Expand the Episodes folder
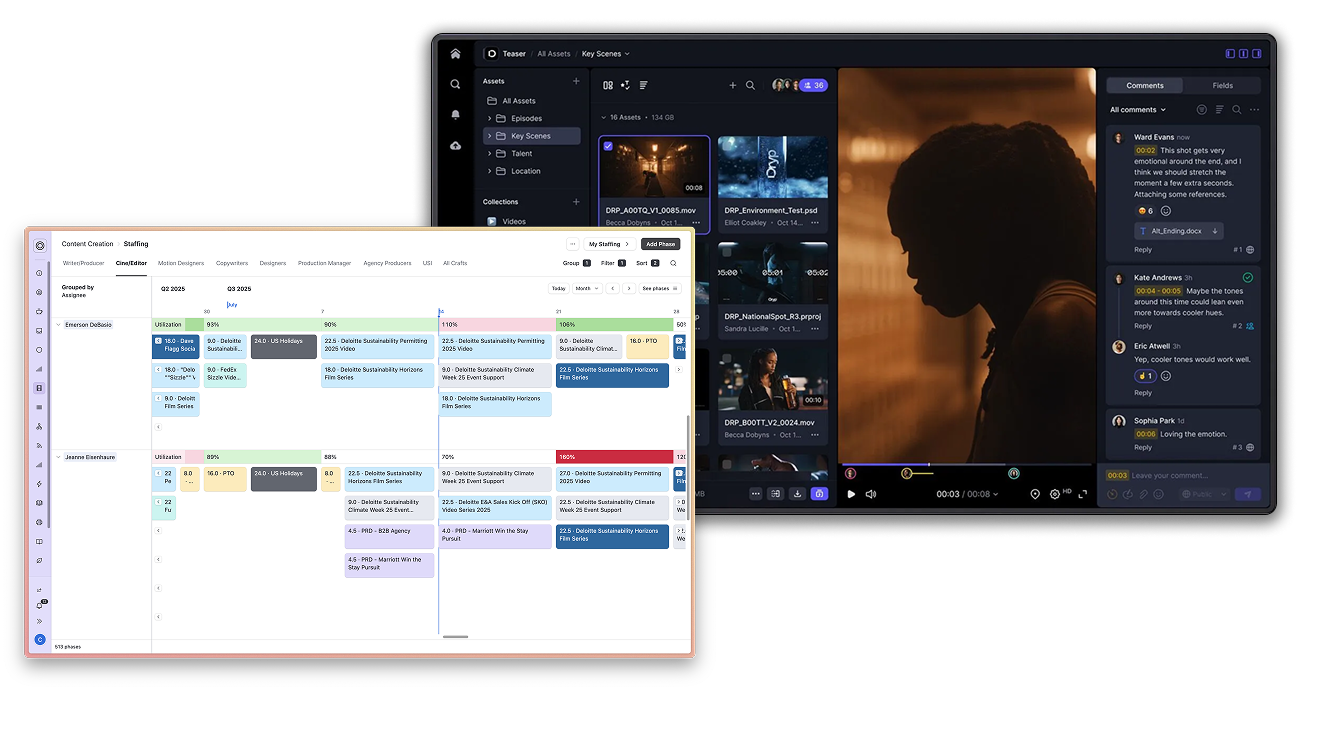Screen dimensions: 1317x737 [490, 118]
